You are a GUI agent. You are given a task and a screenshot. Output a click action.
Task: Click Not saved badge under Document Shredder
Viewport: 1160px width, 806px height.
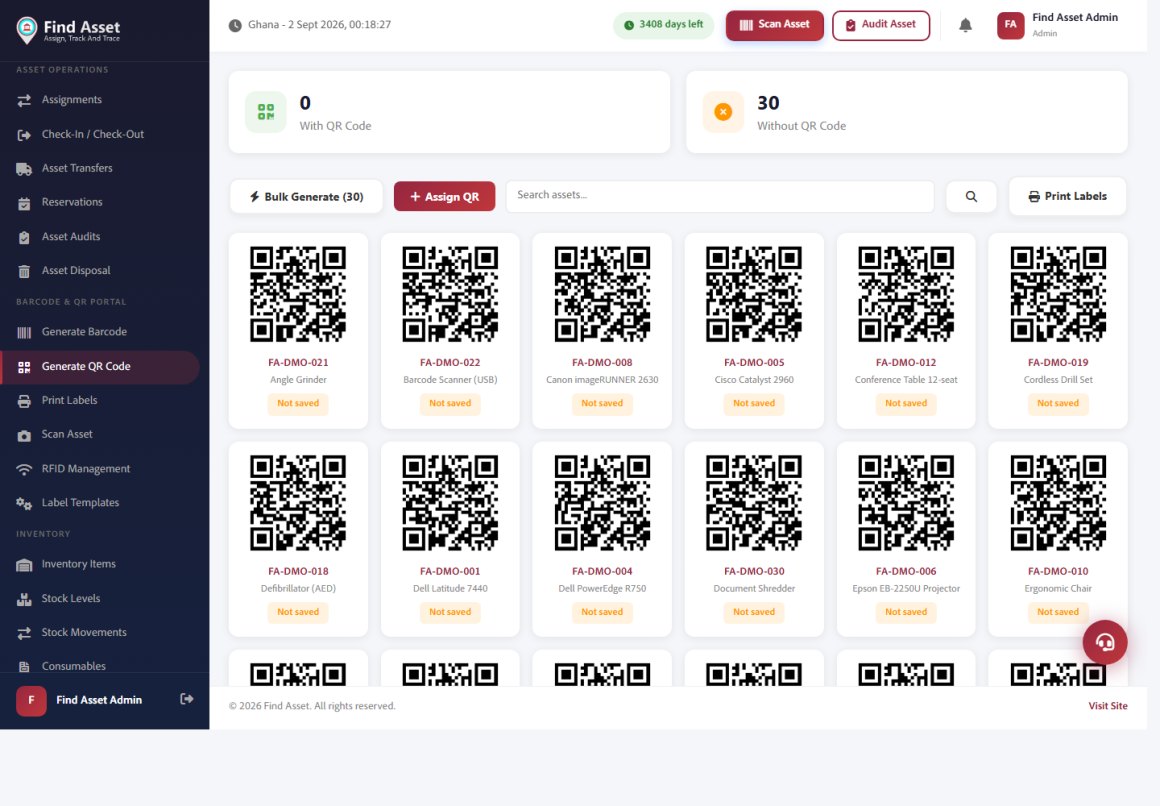pyautogui.click(x=754, y=612)
